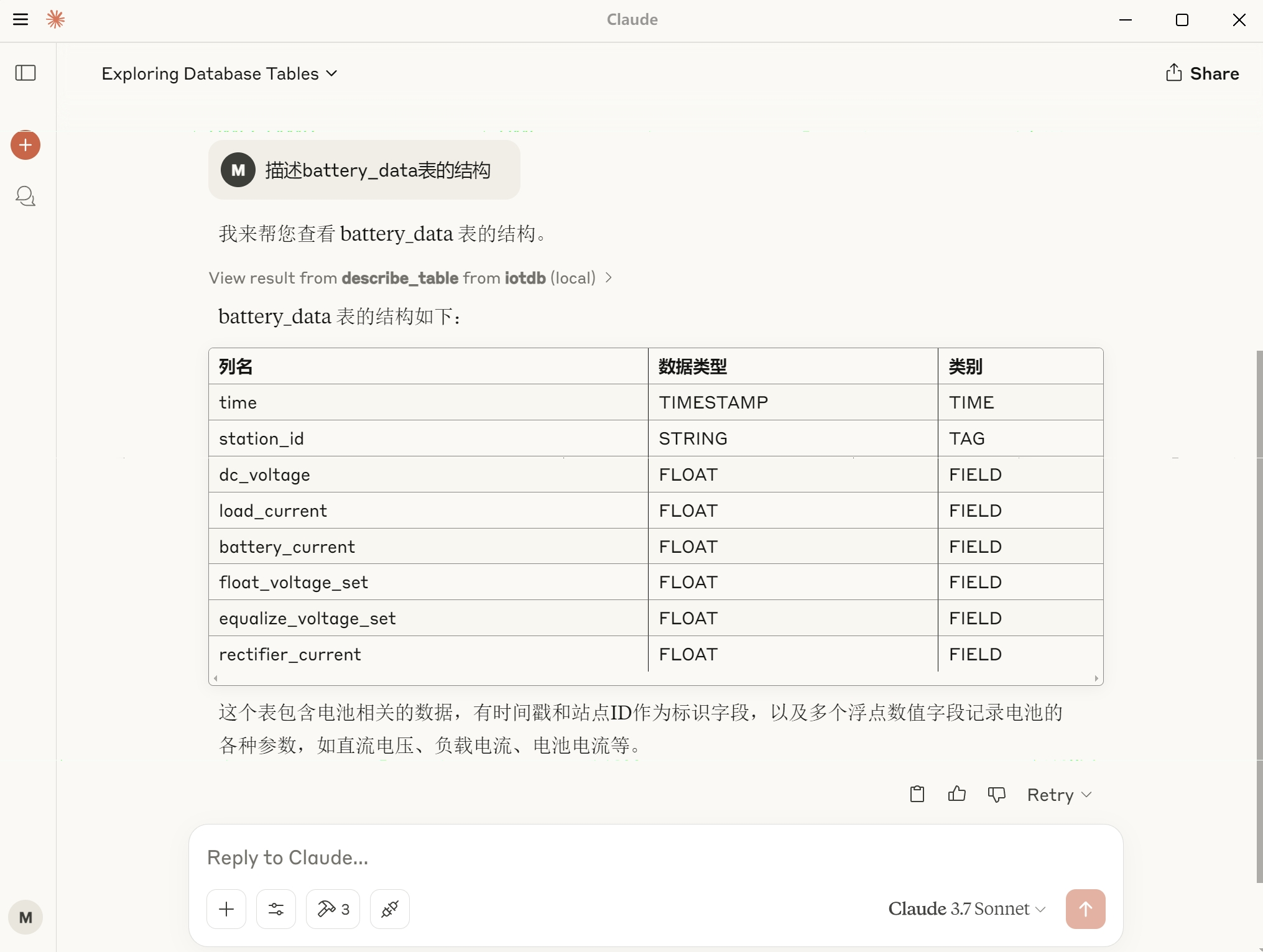
Task: Share the conversation via Share
Action: (x=1201, y=73)
